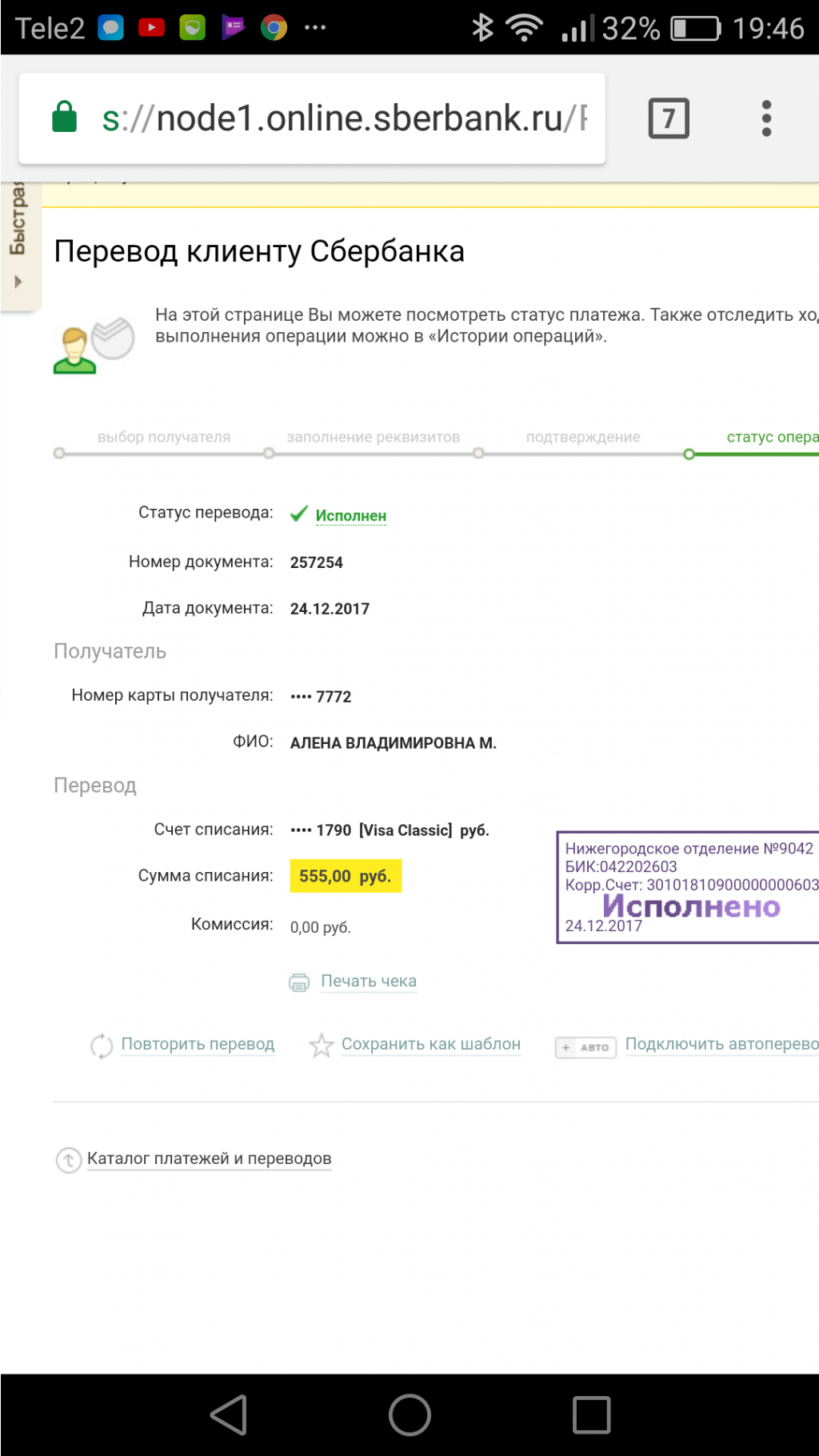This screenshot has width=819, height=1456.
Task: Tap the green secure padlock icon
Action: 64,117
